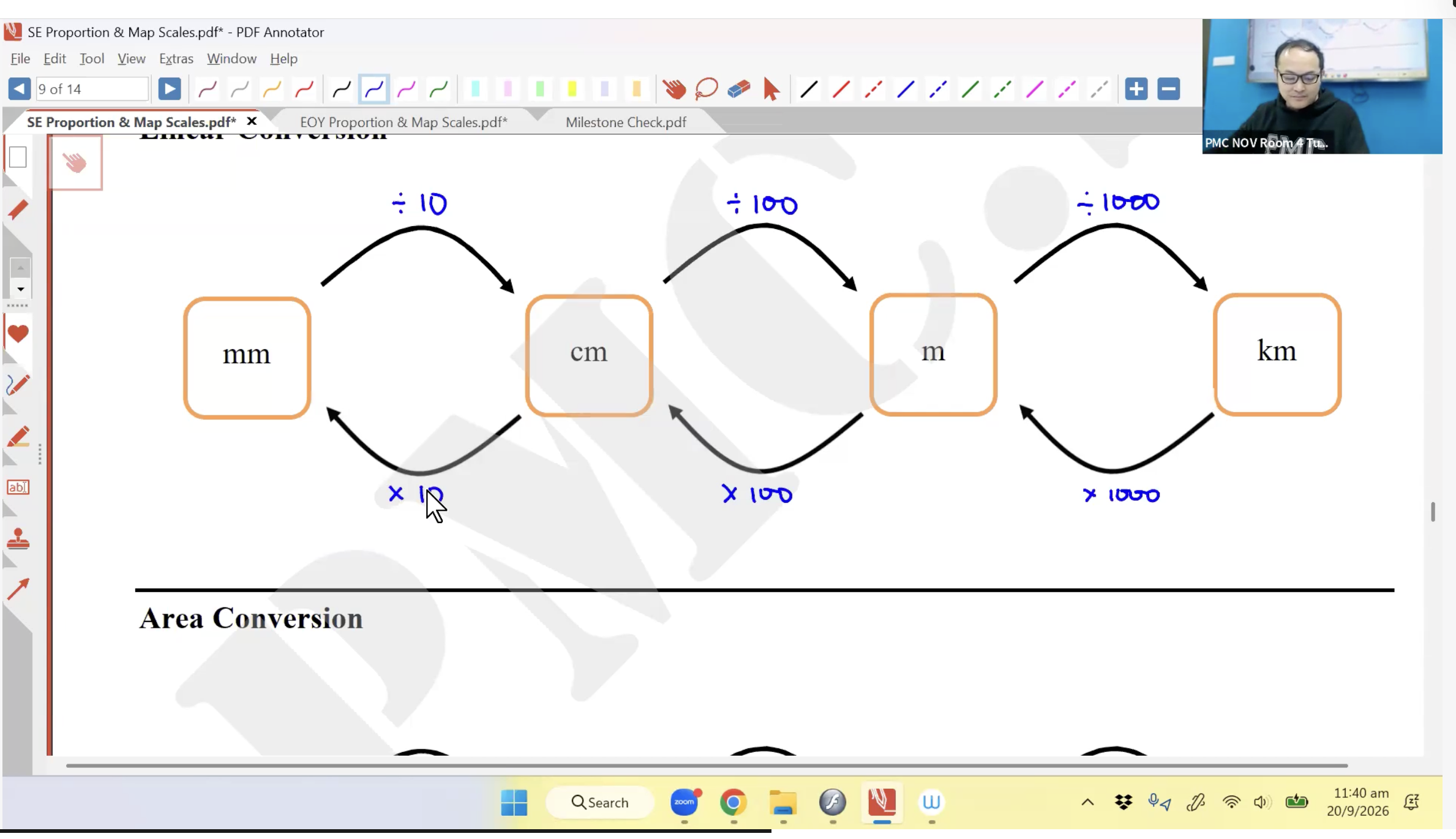Screen dimensions: 1456x839
Task: Select the red pen preset
Action: [304, 89]
